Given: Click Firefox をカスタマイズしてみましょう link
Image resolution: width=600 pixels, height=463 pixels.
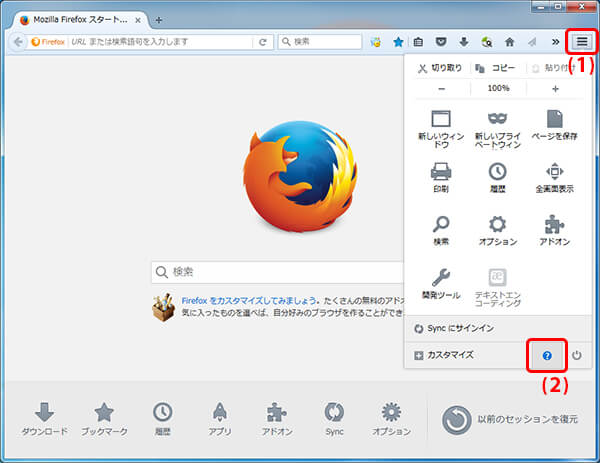Looking at the screenshot, I should pos(249,301).
